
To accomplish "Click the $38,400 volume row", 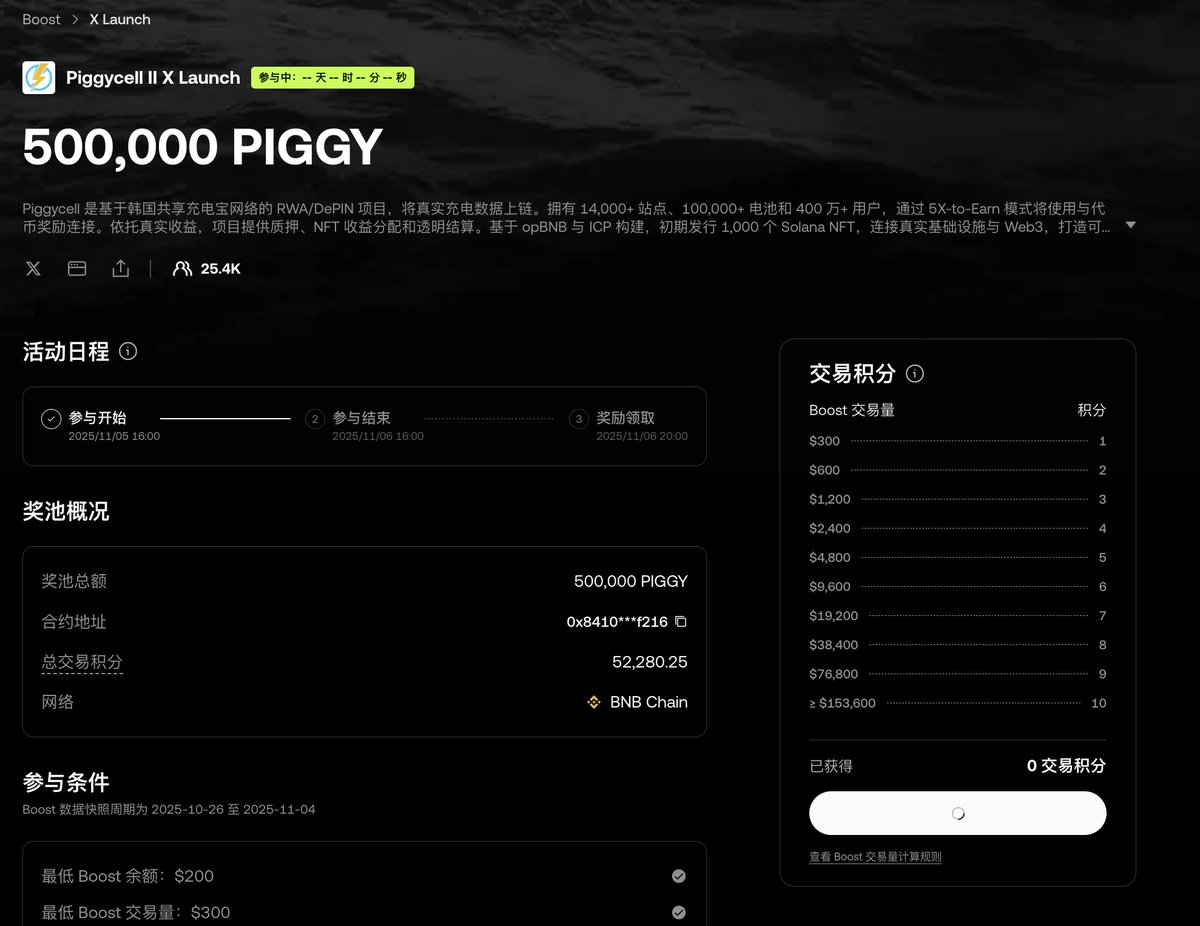I will pos(957,645).
